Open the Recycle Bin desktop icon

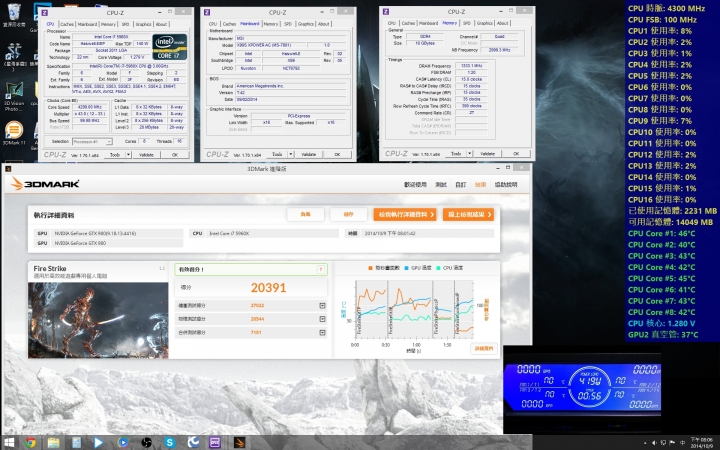click(x=14, y=14)
